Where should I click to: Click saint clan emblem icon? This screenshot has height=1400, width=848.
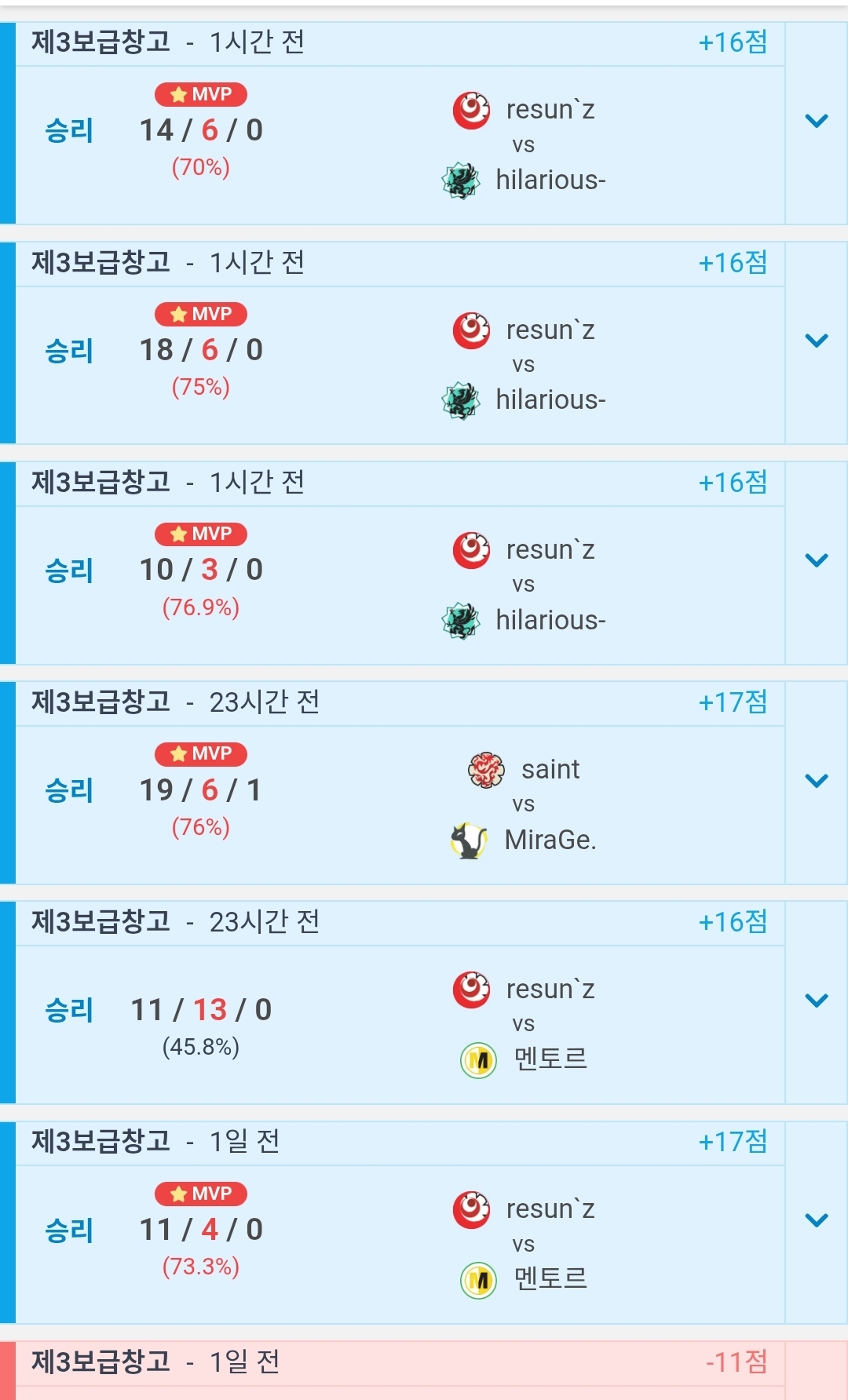pyautogui.click(x=486, y=770)
